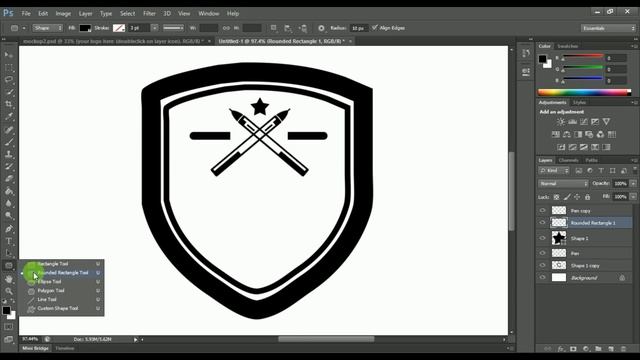Select the Lasso tool

(x=9, y=80)
